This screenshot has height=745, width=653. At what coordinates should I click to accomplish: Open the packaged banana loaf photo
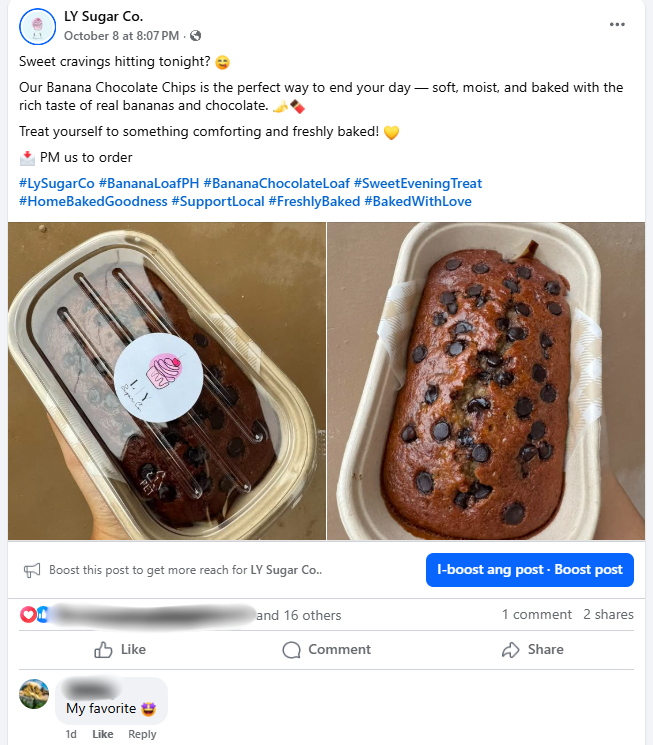pos(166,381)
